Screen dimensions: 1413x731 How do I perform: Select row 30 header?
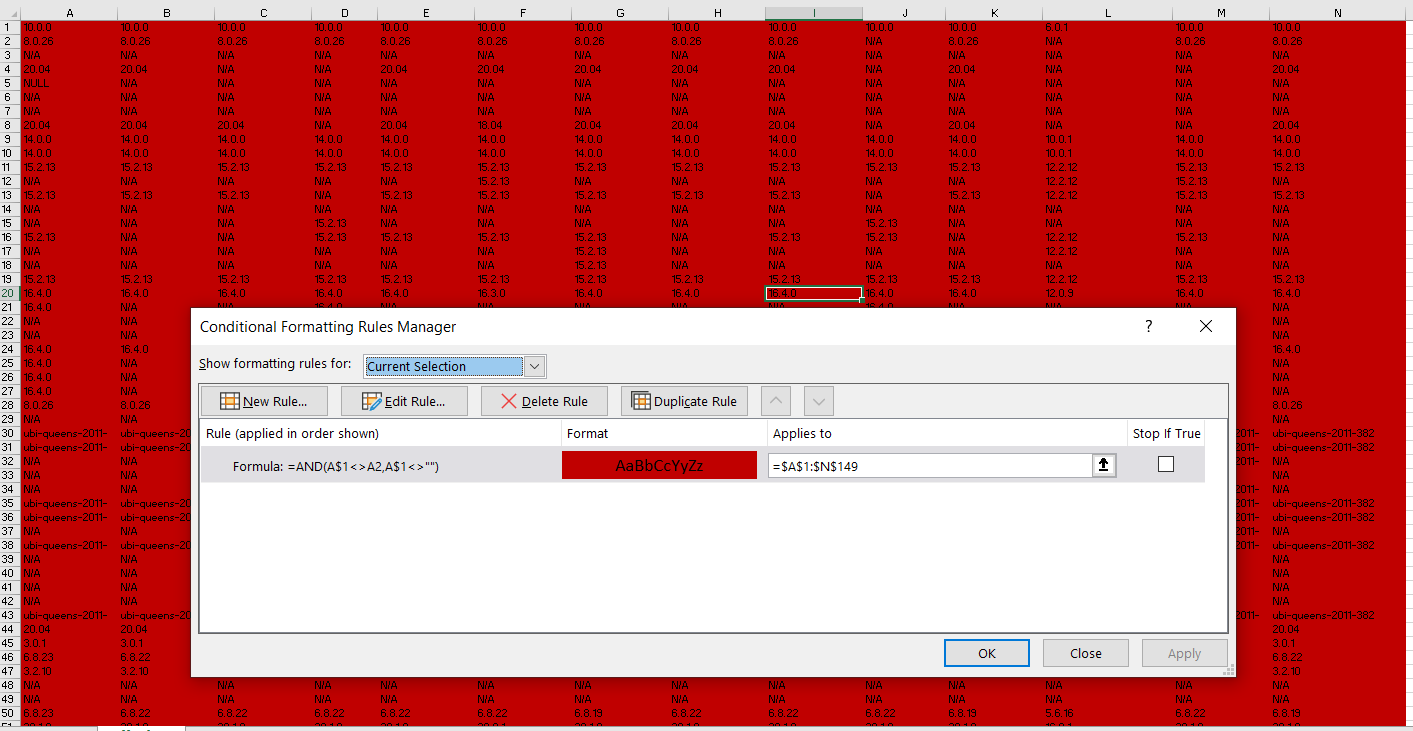(10, 433)
